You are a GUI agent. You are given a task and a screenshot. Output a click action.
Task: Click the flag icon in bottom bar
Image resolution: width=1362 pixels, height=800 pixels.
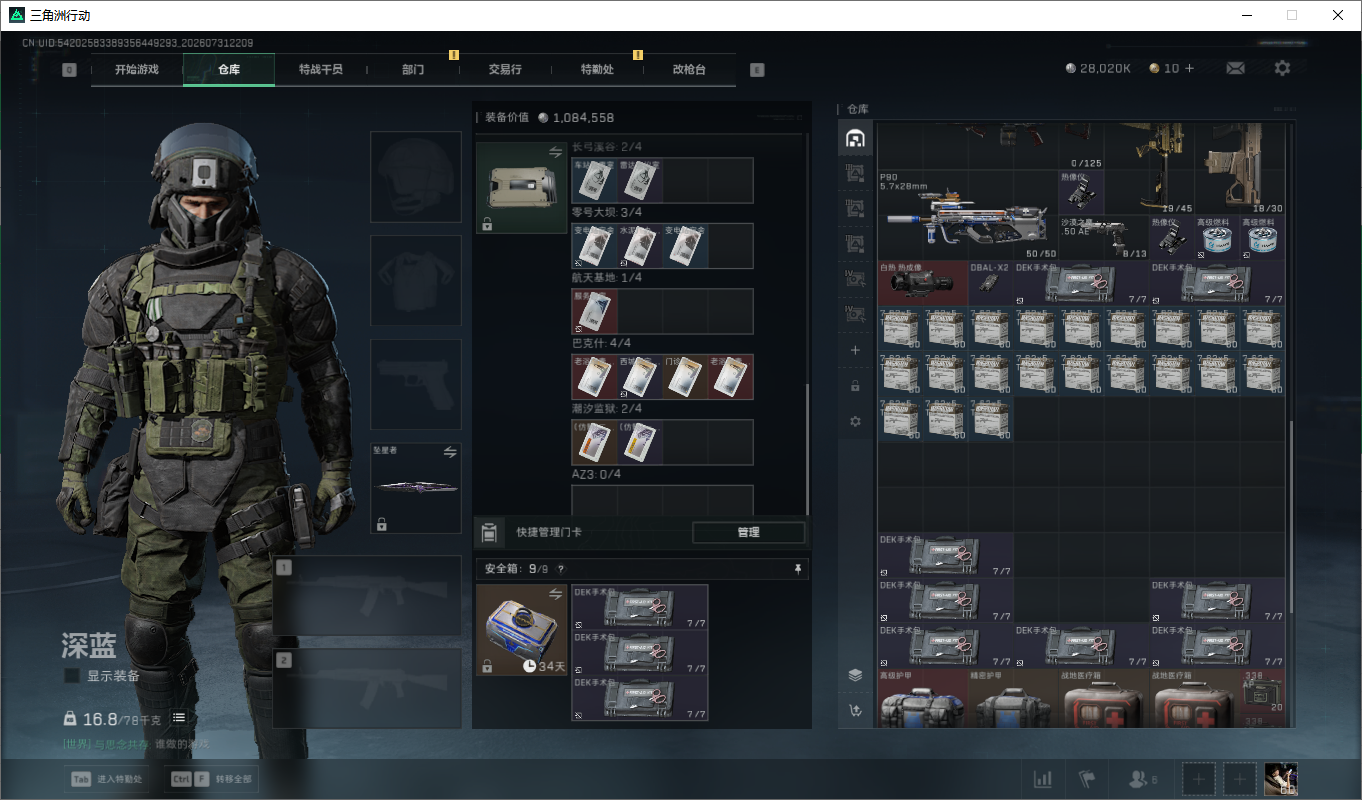(1088, 779)
